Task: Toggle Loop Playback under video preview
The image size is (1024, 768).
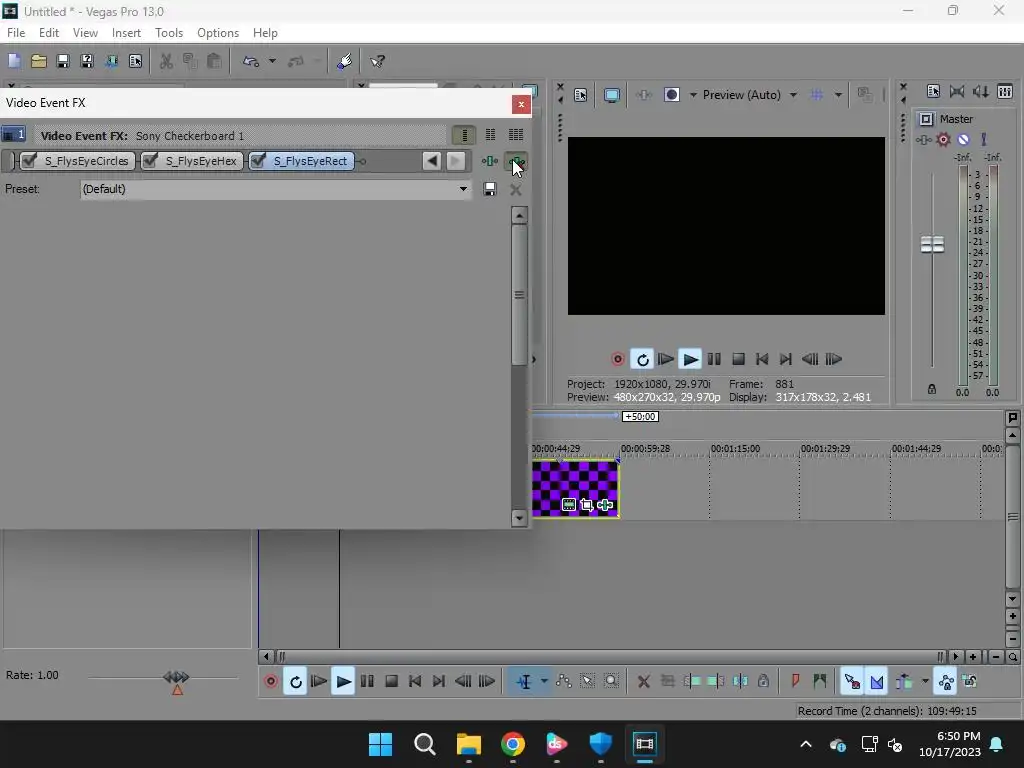Action: pos(642,359)
